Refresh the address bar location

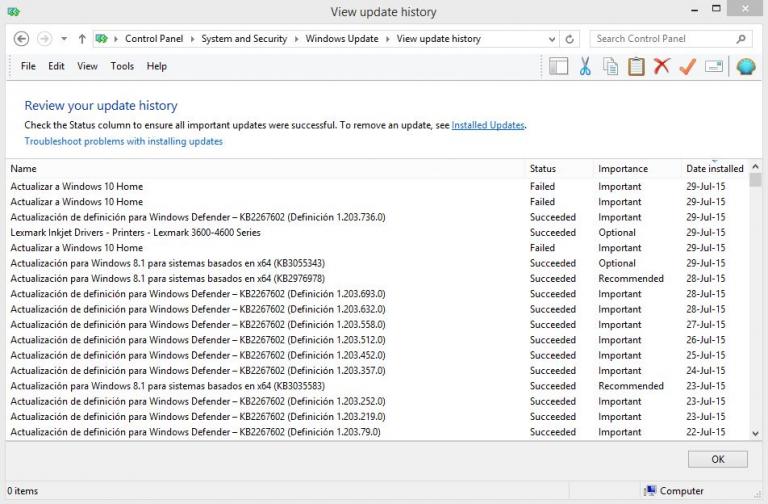(570, 39)
